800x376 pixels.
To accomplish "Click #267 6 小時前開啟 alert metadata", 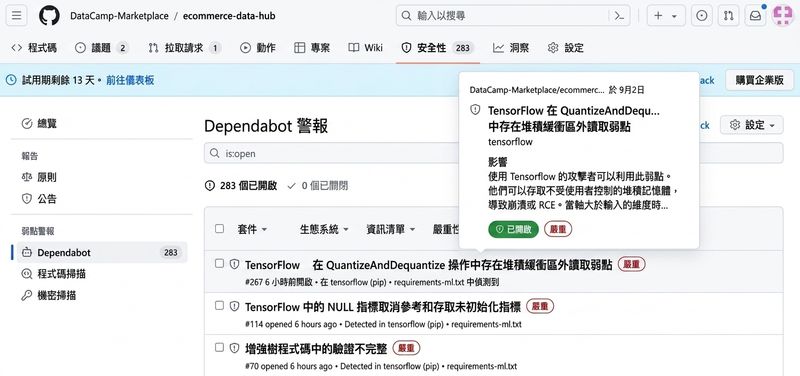I will [279, 282].
